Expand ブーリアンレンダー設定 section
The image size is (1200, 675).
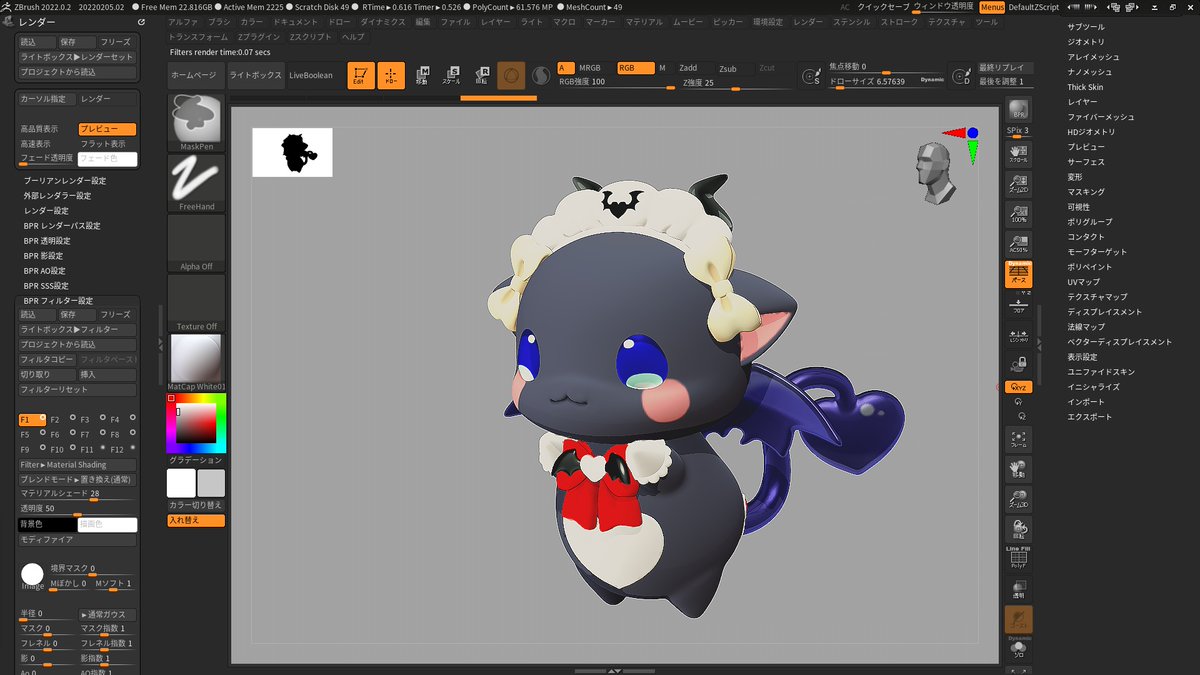tap(64, 181)
